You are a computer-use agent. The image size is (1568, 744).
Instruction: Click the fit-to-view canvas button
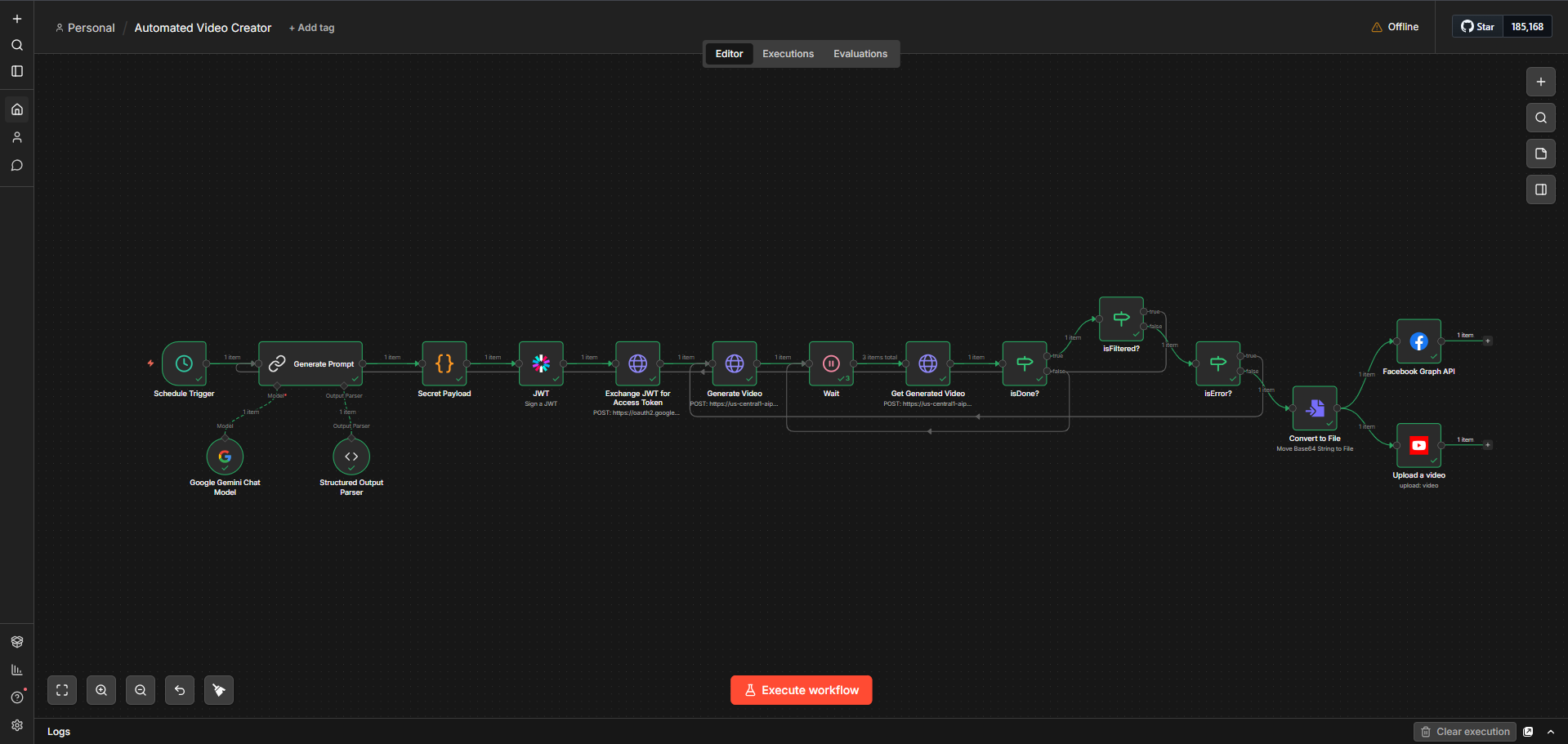(62, 690)
